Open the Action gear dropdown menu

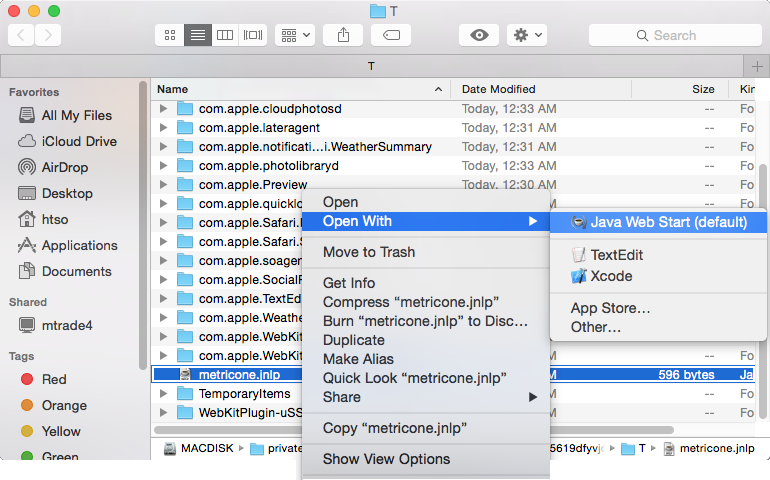point(527,35)
